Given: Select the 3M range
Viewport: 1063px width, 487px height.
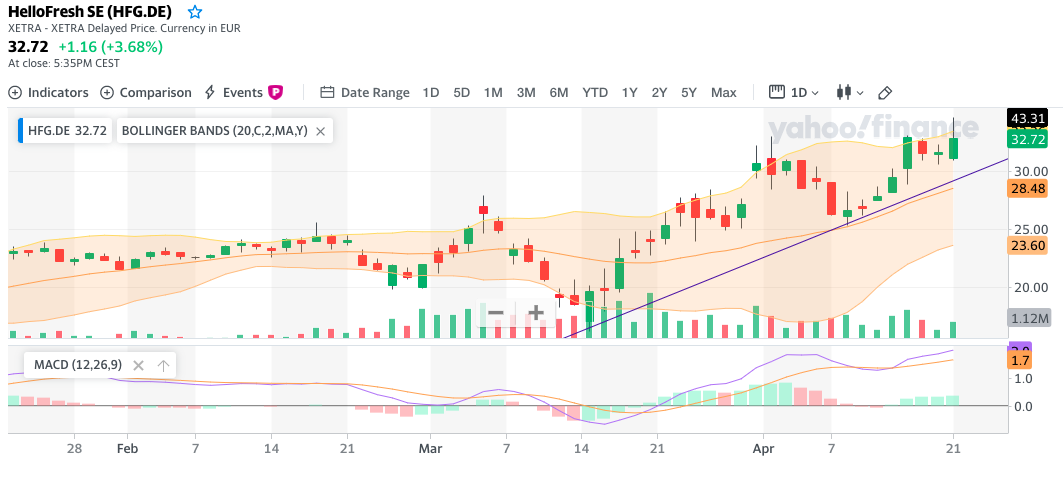Looking at the screenshot, I should coord(526,92).
